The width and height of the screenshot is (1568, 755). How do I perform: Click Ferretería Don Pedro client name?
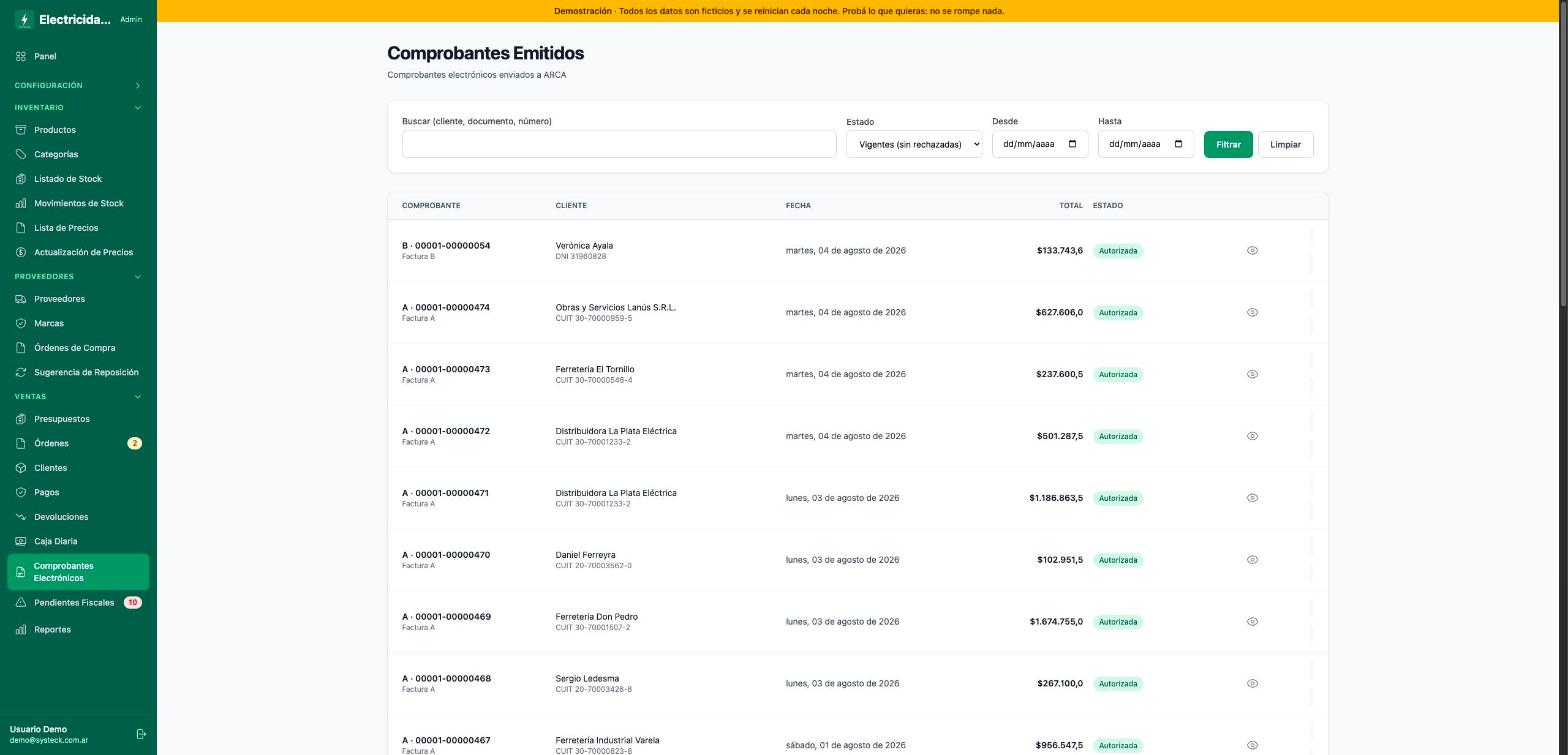click(596, 617)
